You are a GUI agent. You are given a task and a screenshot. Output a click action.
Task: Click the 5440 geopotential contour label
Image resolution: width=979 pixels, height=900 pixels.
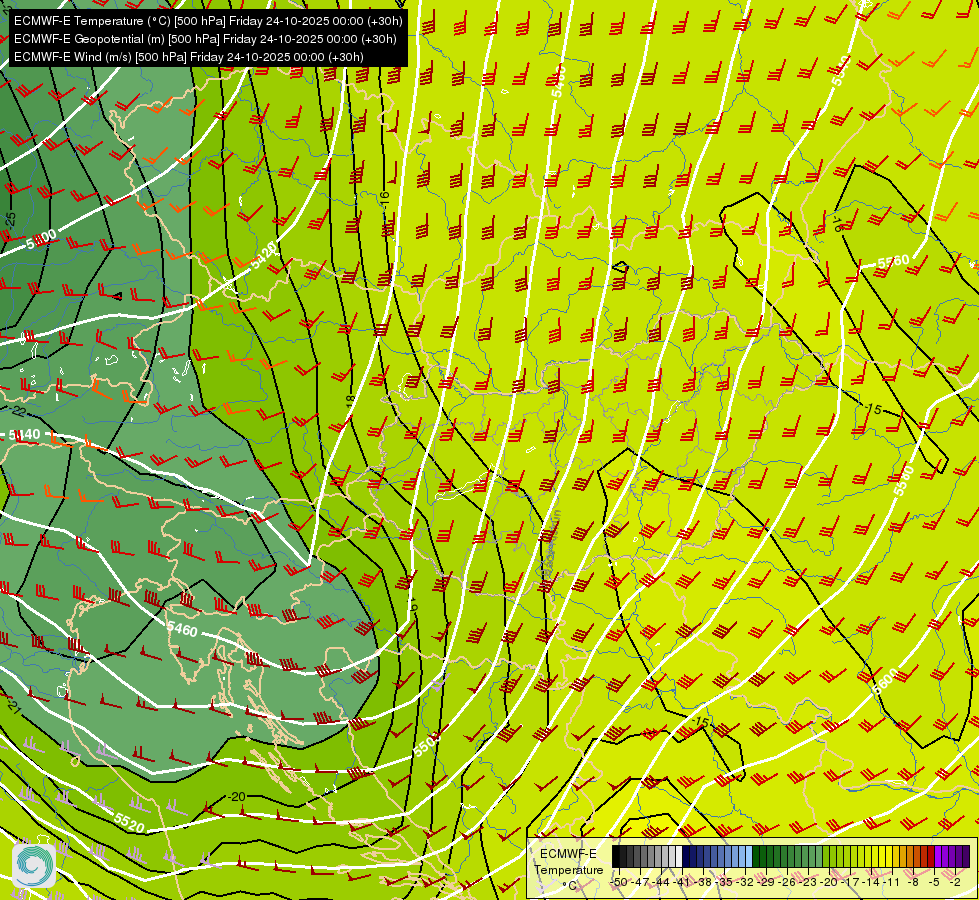(x=25, y=434)
